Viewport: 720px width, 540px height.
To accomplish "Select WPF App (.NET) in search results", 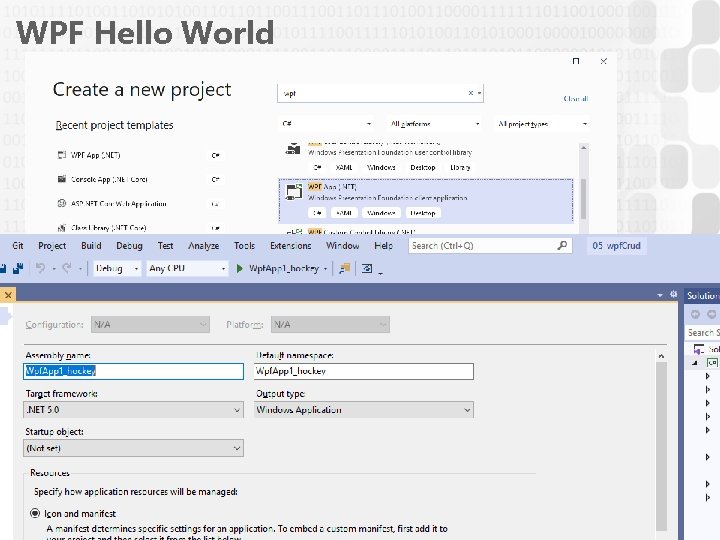I will 426,201.
